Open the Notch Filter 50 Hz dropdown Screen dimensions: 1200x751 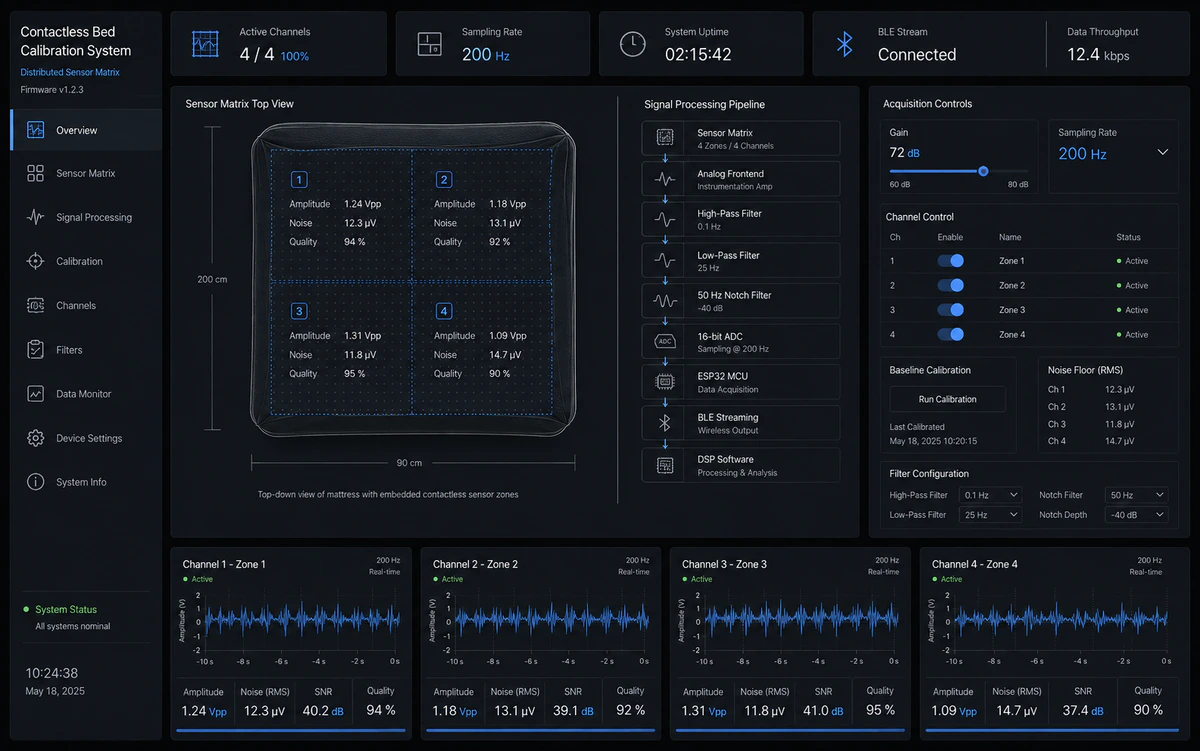(x=1136, y=495)
